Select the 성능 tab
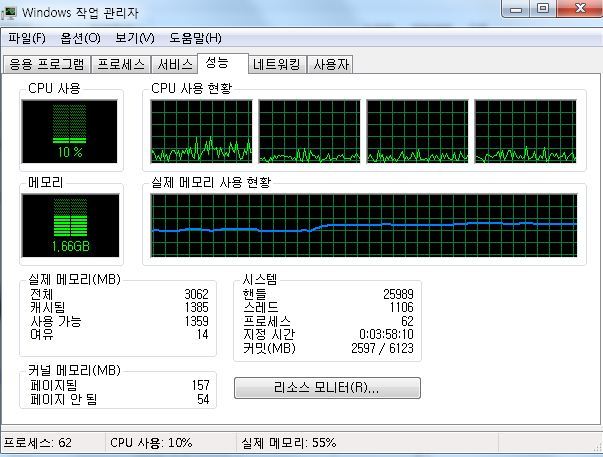The image size is (603, 457). pyautogui.click(x=223, y=63)
